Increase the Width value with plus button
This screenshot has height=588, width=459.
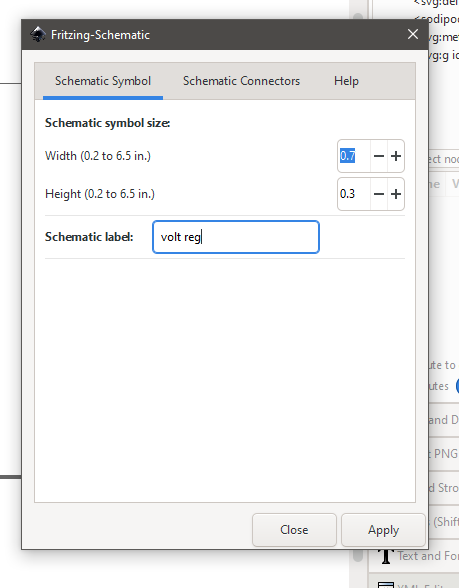pyautogui.click(x=396, y=156)
